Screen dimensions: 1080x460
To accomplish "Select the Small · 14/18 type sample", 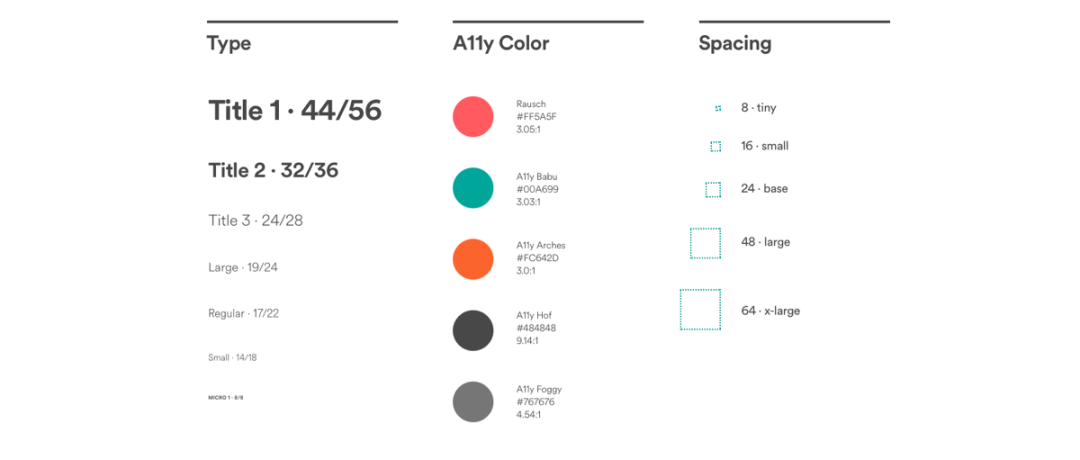I will click(232, 358).
